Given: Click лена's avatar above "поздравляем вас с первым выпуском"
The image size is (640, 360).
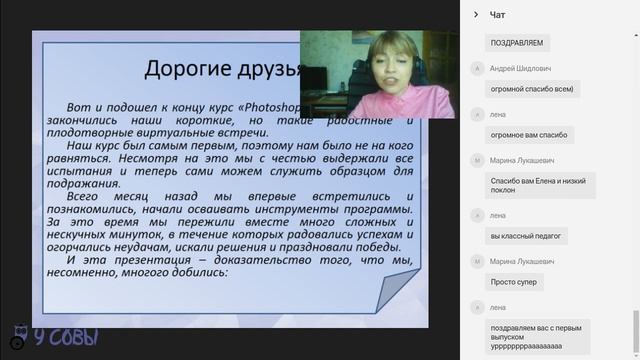Looking at the screenshot, I should (x=477, y=308).
